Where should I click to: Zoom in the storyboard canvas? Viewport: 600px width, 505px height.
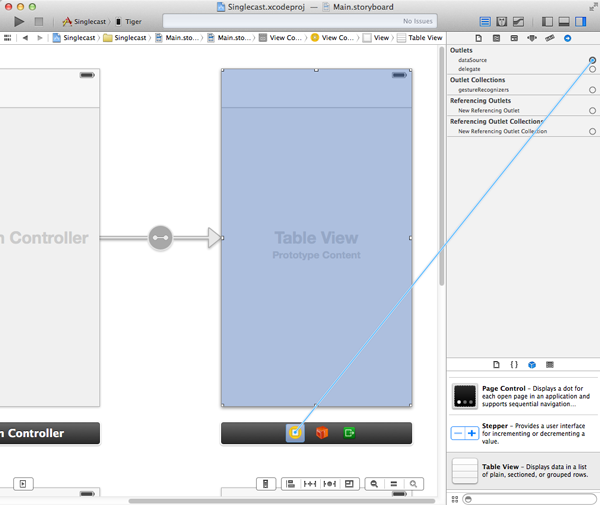(414, 484)
